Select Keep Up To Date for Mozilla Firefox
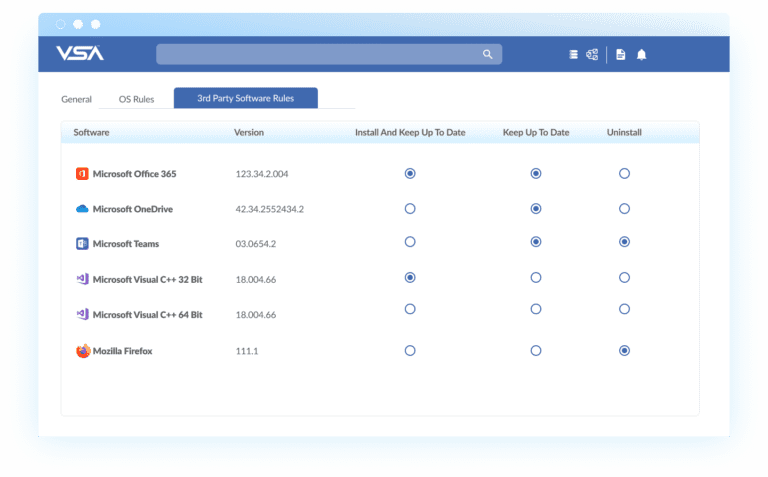Viewport: 768px width, 477px height. [x=536, y=351]
